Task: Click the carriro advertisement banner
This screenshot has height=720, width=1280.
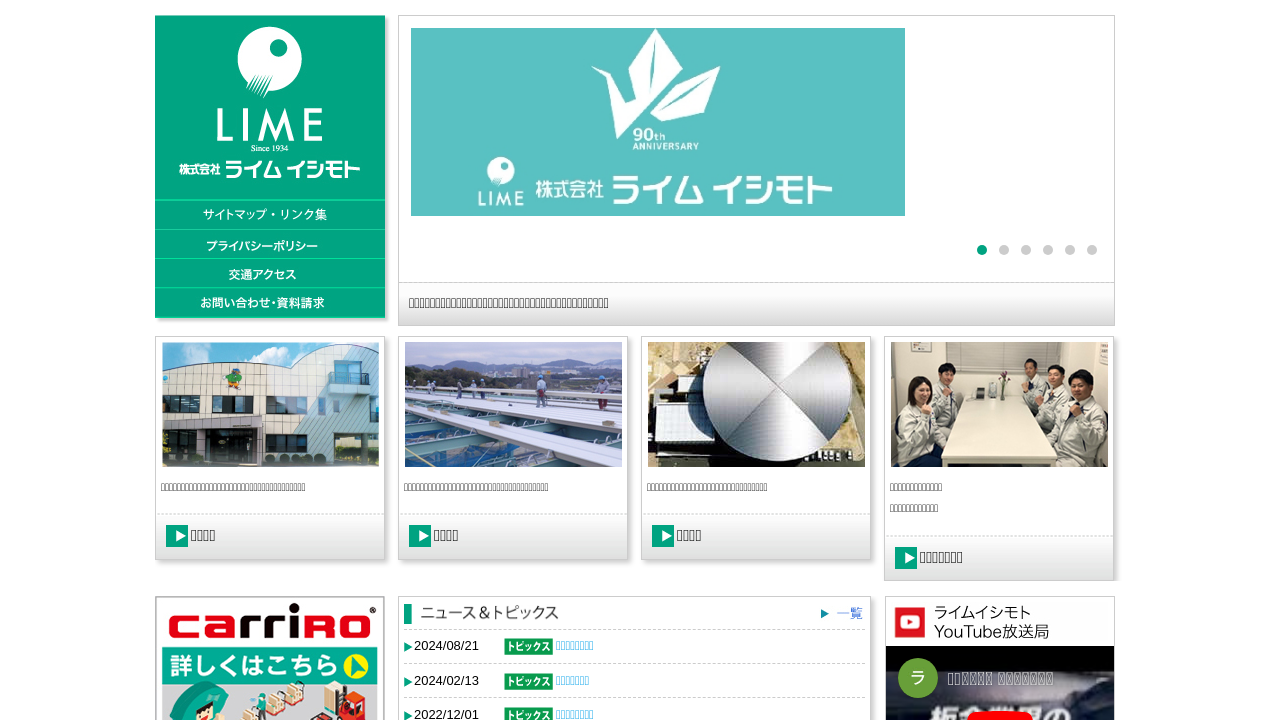Action: pyautogui.click(x=270, y=658)
